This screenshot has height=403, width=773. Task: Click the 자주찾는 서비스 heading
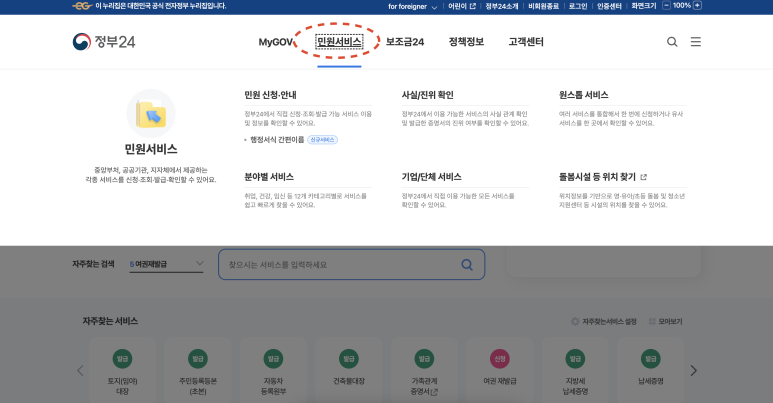pos(110,321)
